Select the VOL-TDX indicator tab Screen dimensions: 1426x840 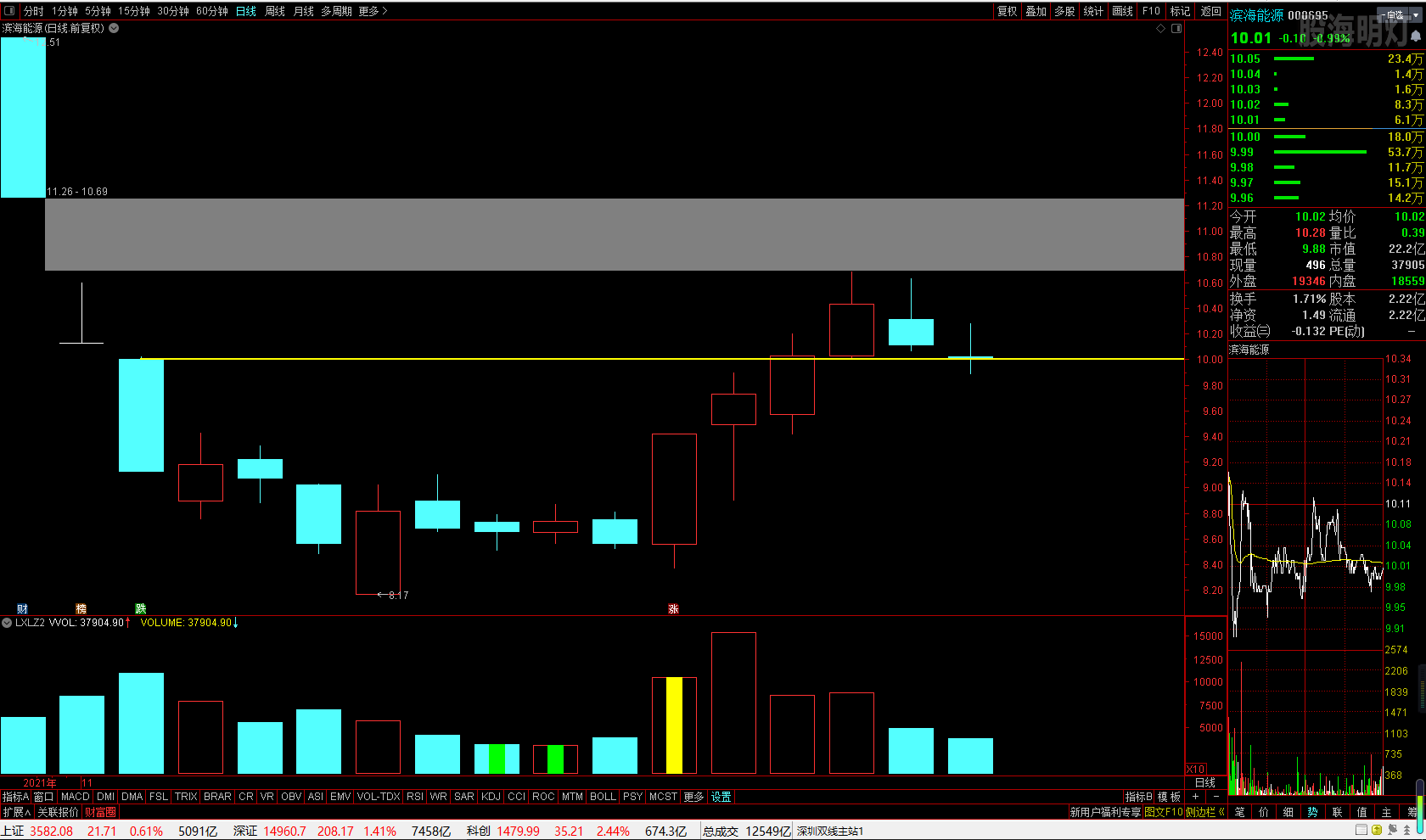coord(378,797)
